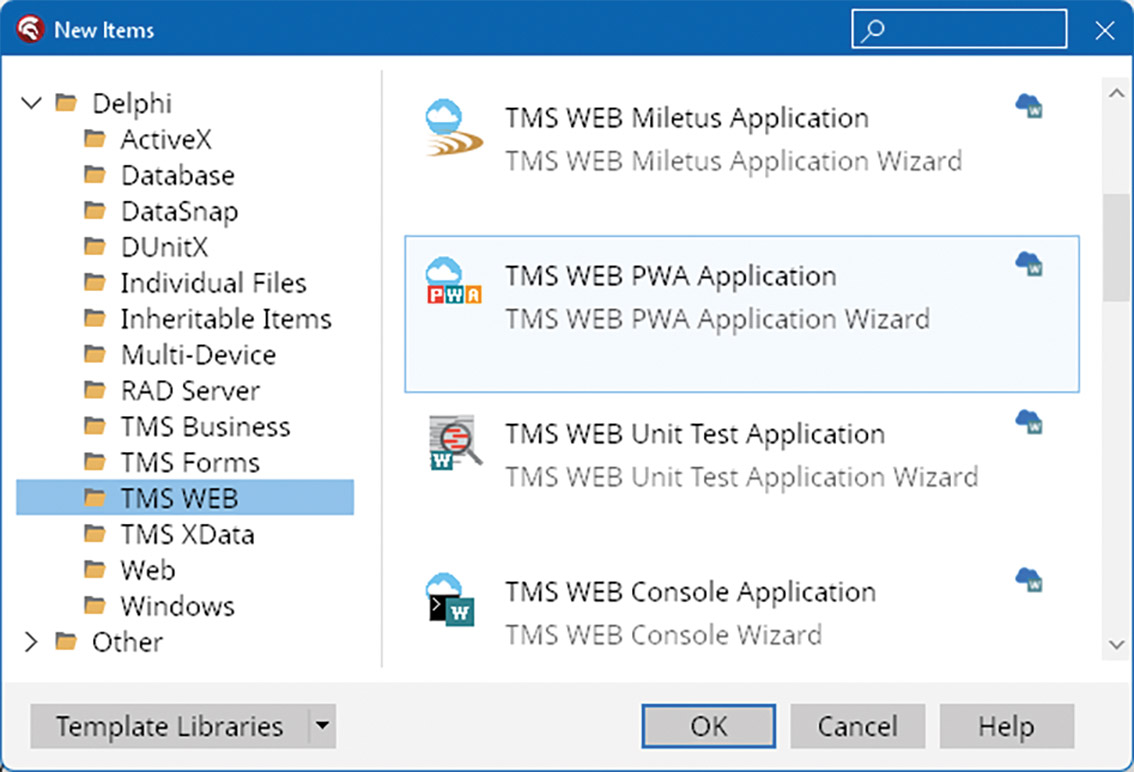
Task: Choose the TMS WEB Console Application icon
Action: (451, 600)
